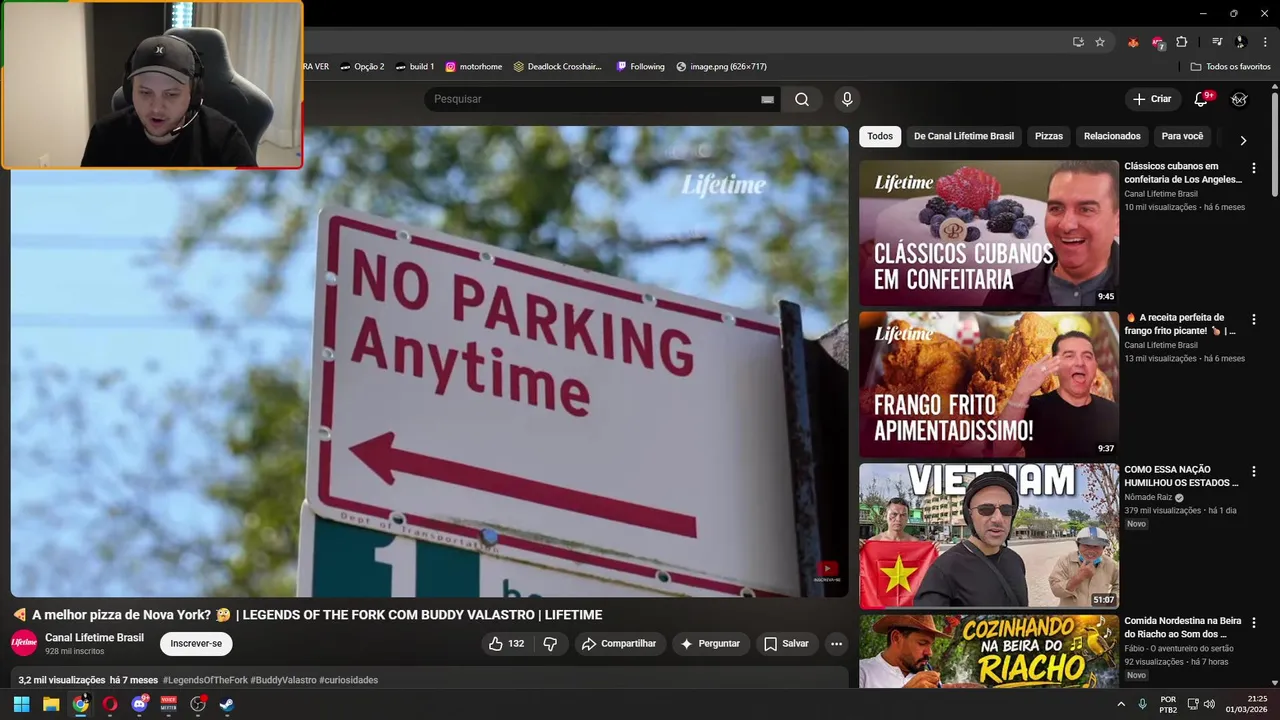The height and width of the screenshot is (720, 1280).
Task: Open options for COMO ESSA NAÇÃO video
Action: (x=1254, y=471)
